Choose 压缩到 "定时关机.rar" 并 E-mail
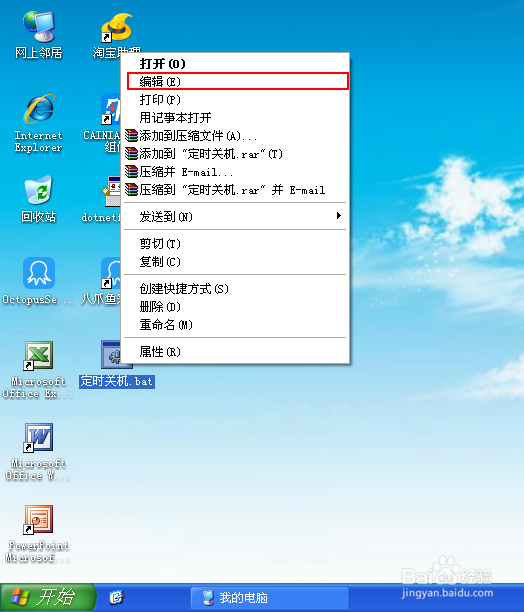The image size is (524, 612). click(235, 190)
